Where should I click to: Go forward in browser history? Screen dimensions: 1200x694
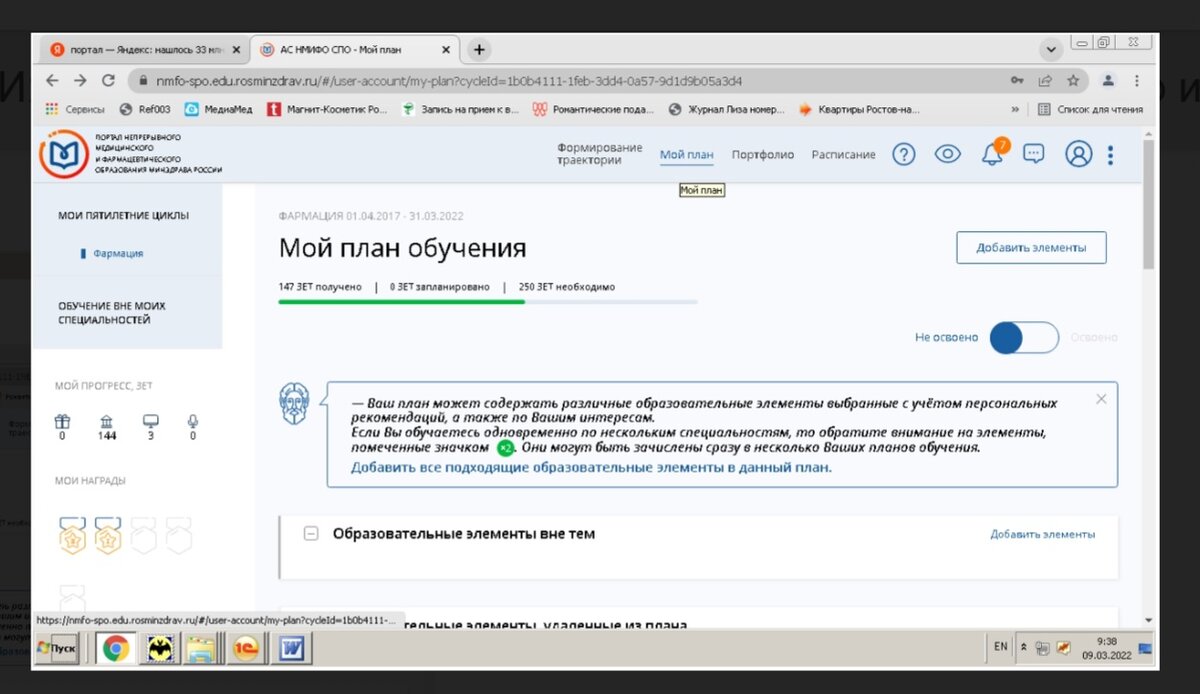[x=80, y=81]
